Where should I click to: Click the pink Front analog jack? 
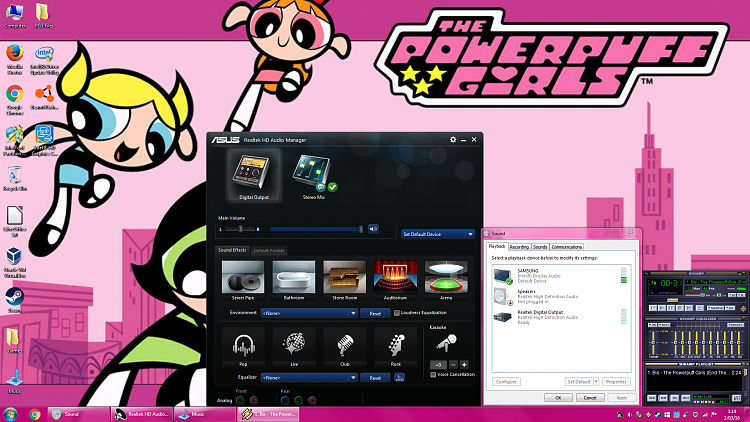[x=254, y=400]
